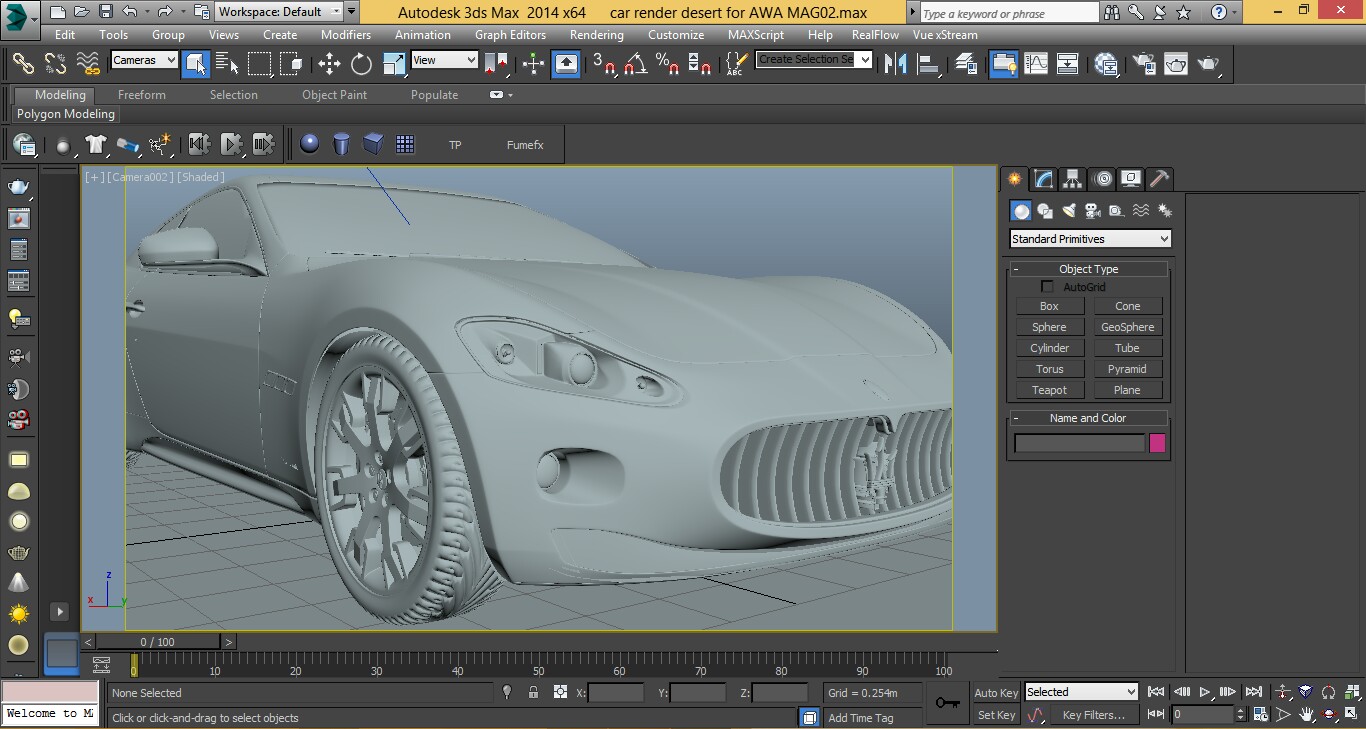Open Render Setup teapot icon

point(1143,63)
